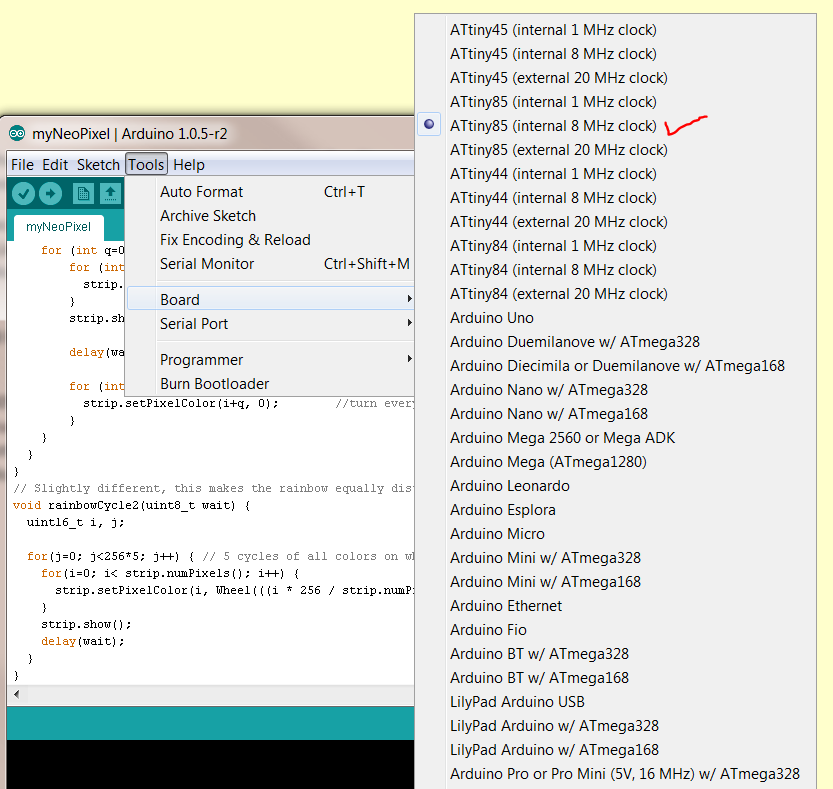
Task: Pick the Arduino Fio board
Action: (x=488, y=630)
